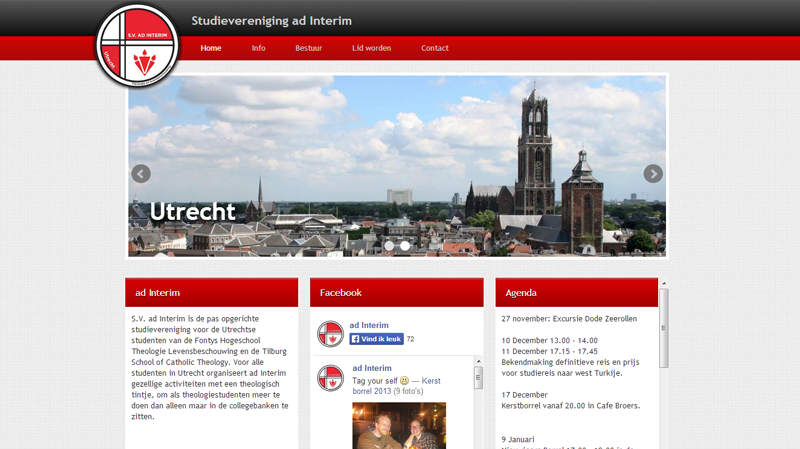Click the Studievereniging ad Interim site title

tap(271, 21)
